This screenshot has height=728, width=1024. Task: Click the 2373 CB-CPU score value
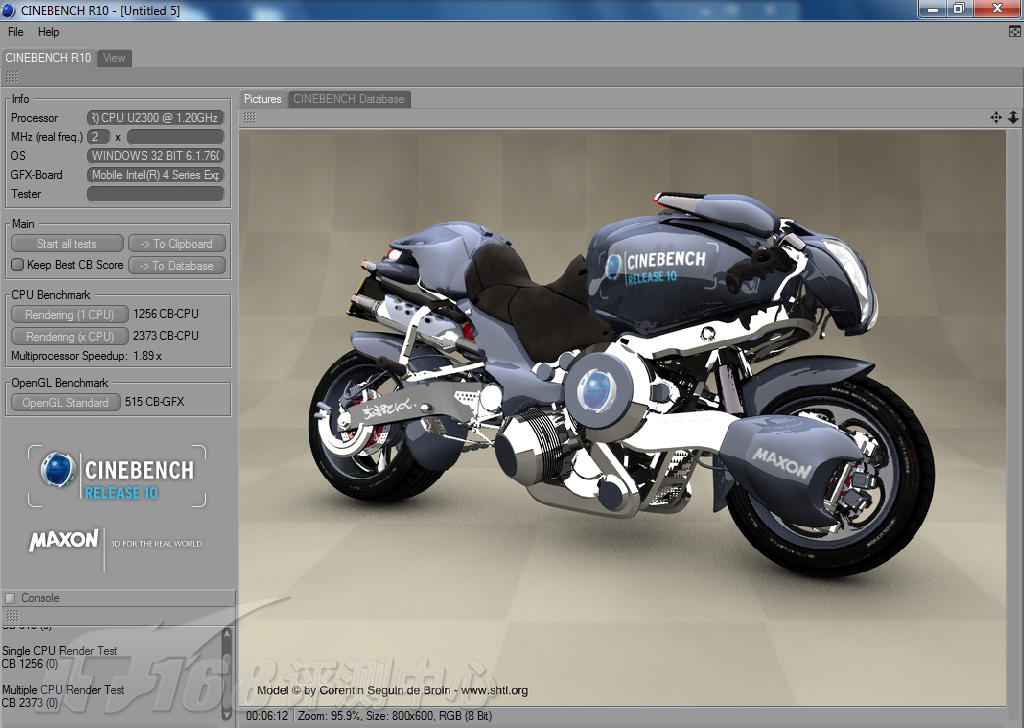click(x=166, y=336)
